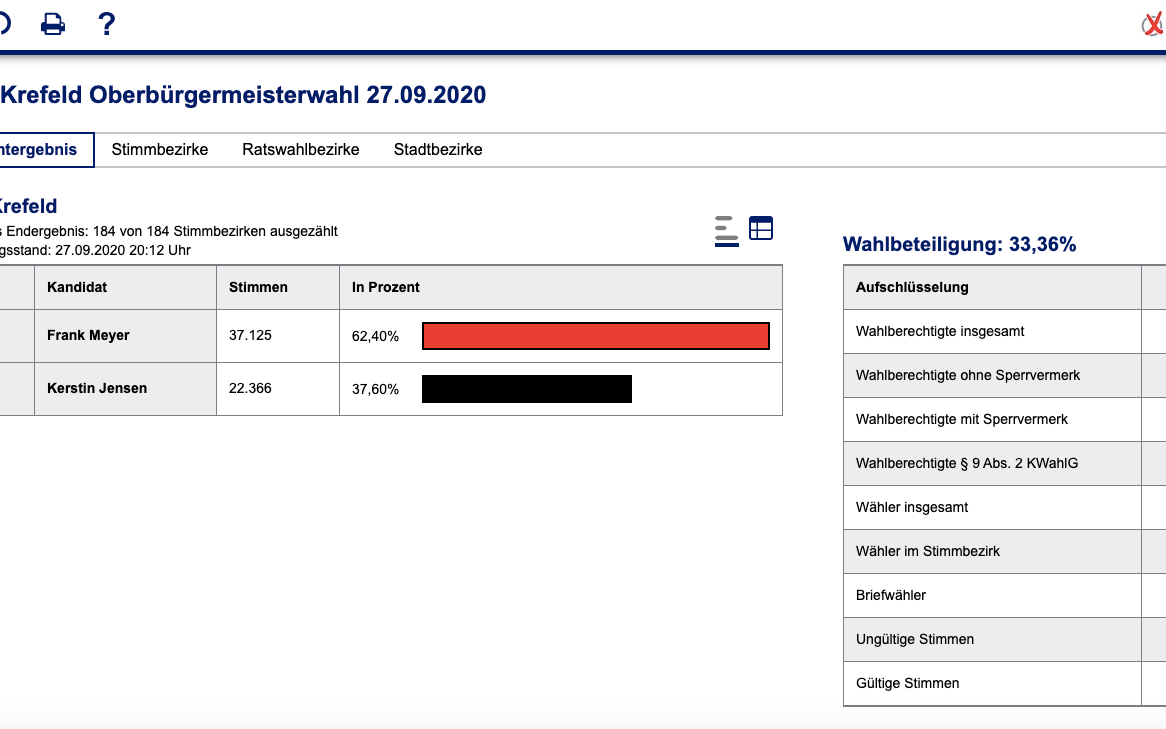
Task: Select the Kerstin Jensen candidate name
Action: coord(97,388)
